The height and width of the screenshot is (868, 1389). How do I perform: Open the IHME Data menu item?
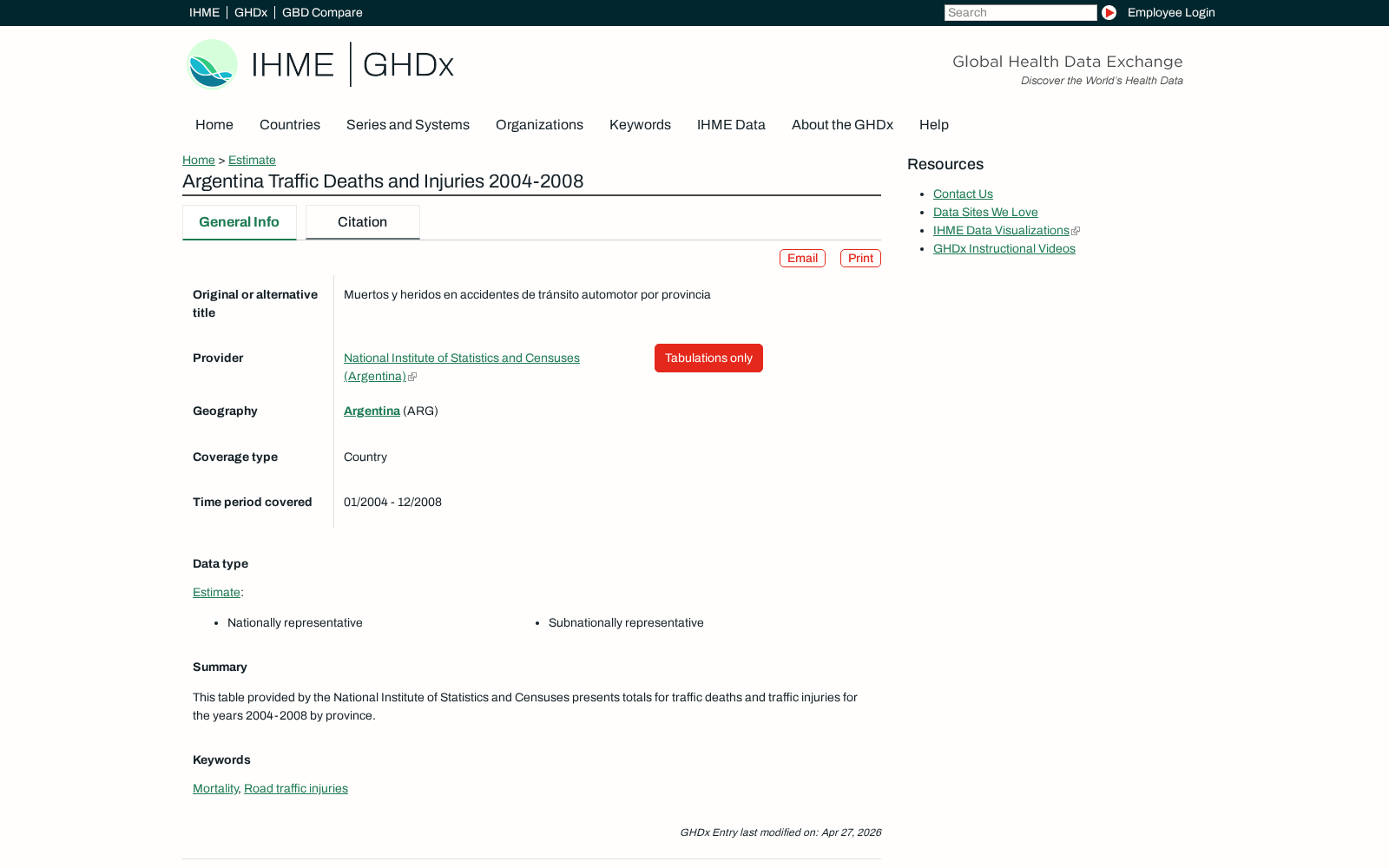point(731,125)
